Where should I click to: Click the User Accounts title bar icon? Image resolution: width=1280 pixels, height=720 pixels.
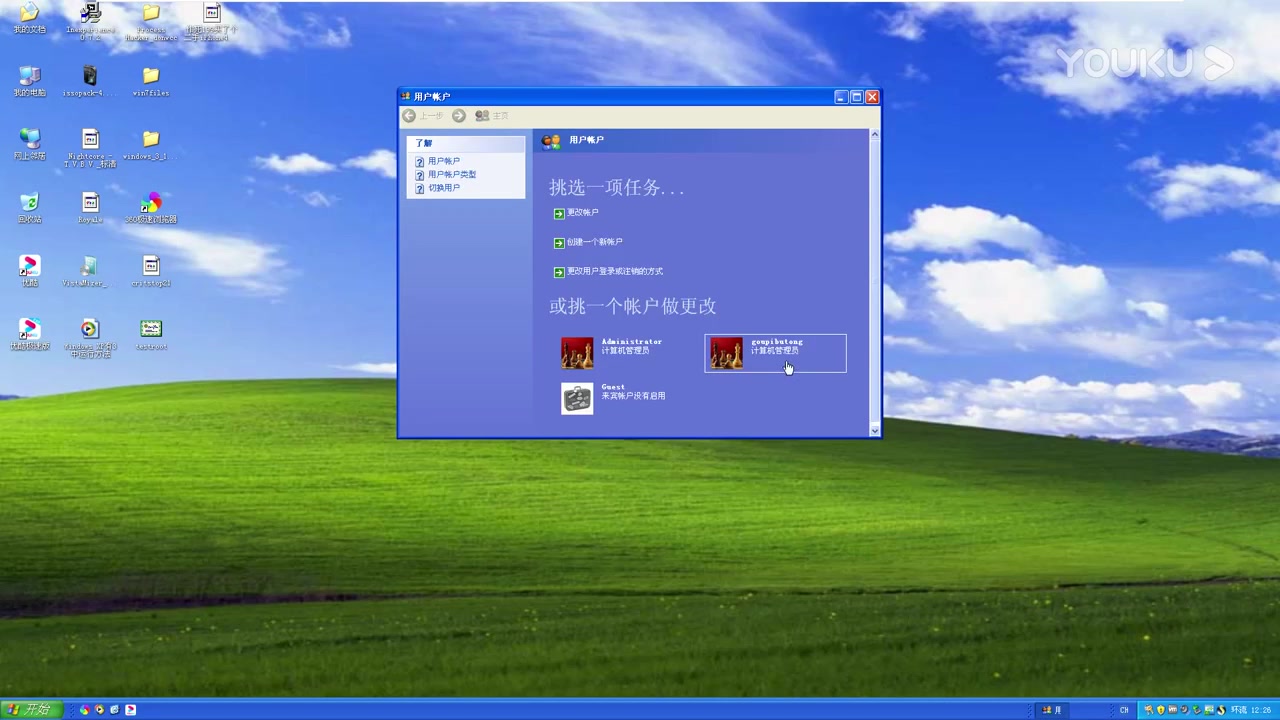pos(406,96)
